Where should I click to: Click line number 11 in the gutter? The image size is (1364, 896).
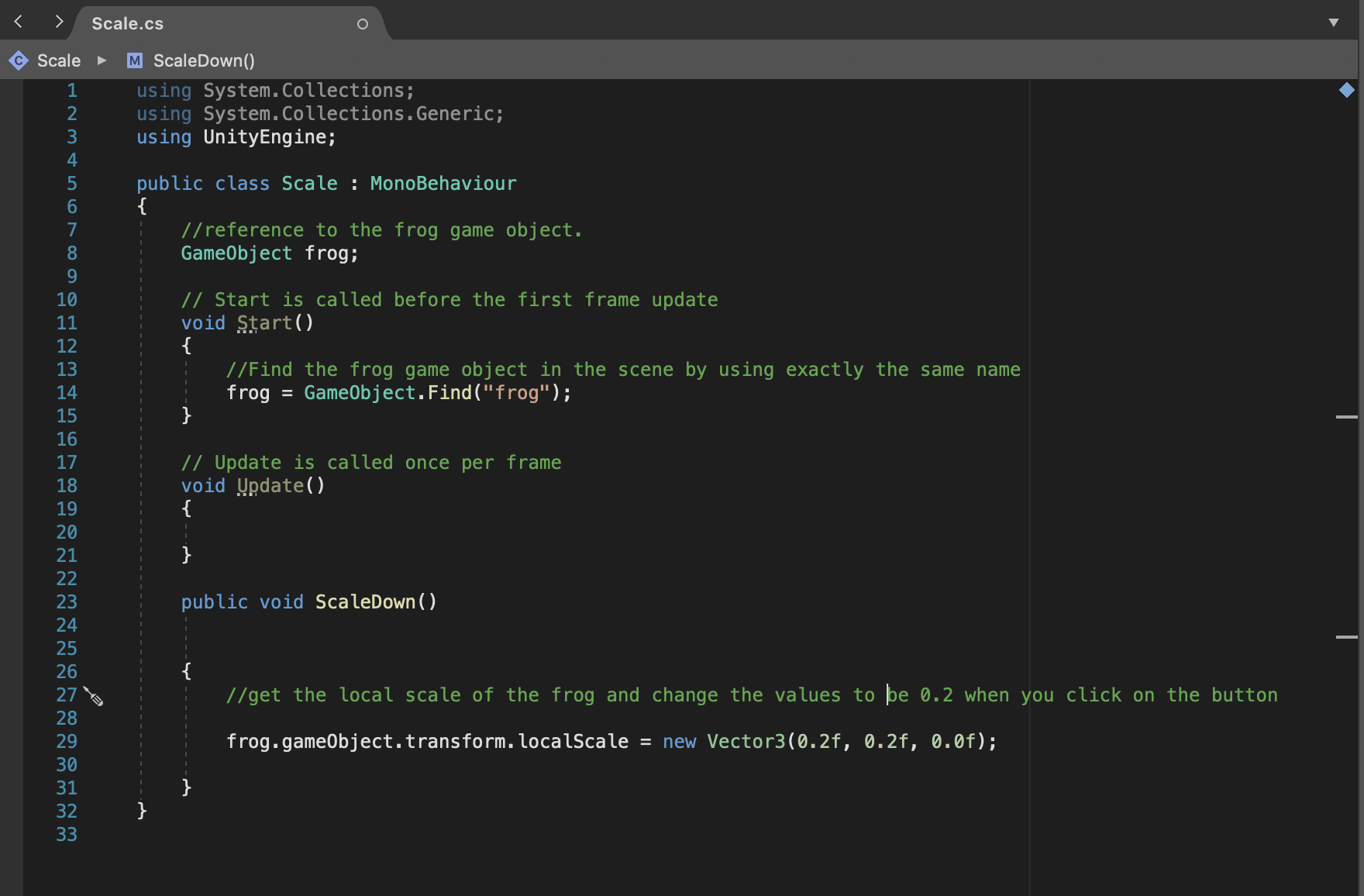(67, 323)
